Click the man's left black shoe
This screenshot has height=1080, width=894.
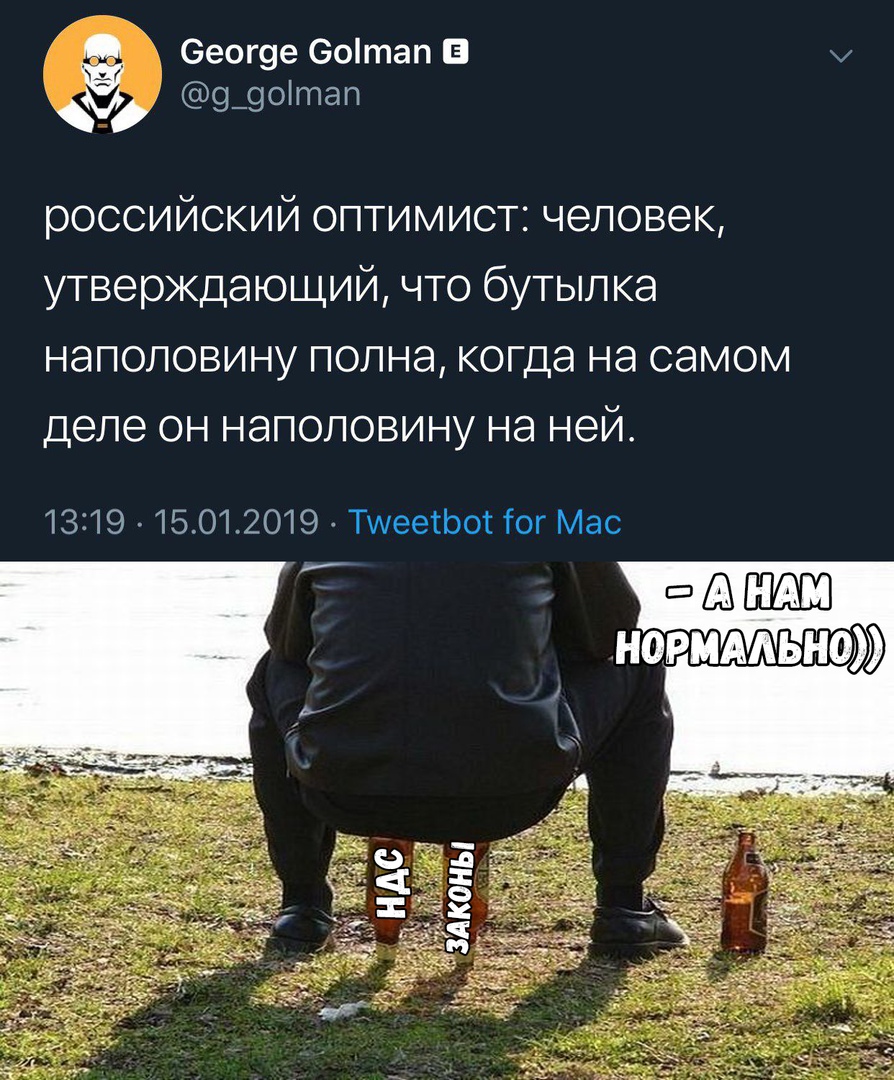tap(301, 925)
